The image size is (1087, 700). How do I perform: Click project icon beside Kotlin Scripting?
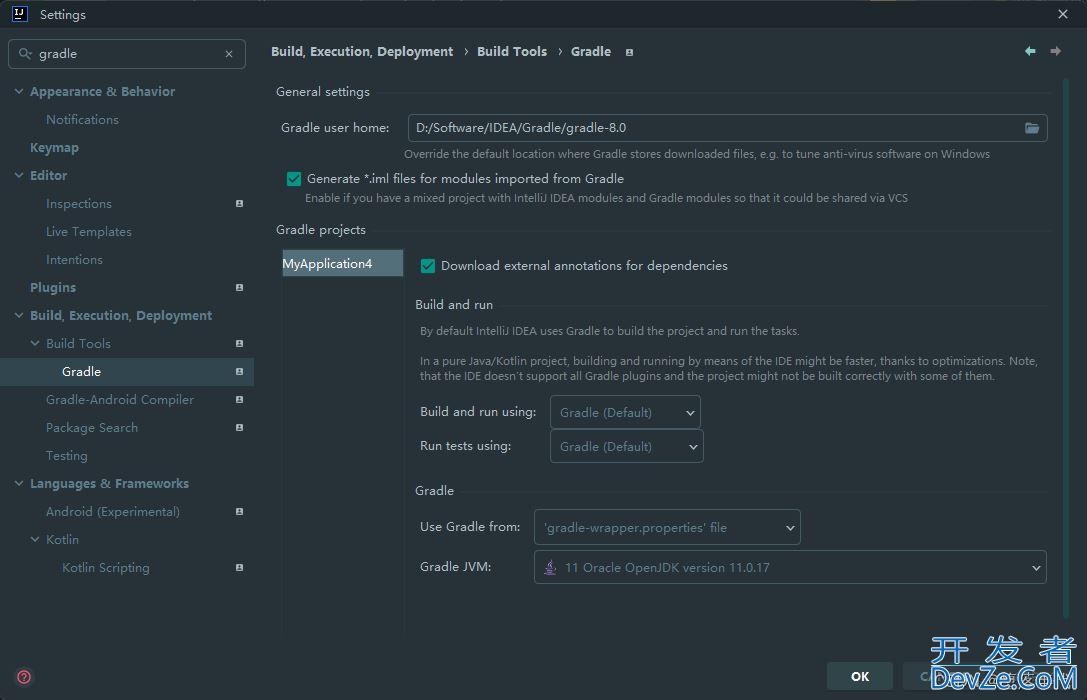(x=239, y=568)
